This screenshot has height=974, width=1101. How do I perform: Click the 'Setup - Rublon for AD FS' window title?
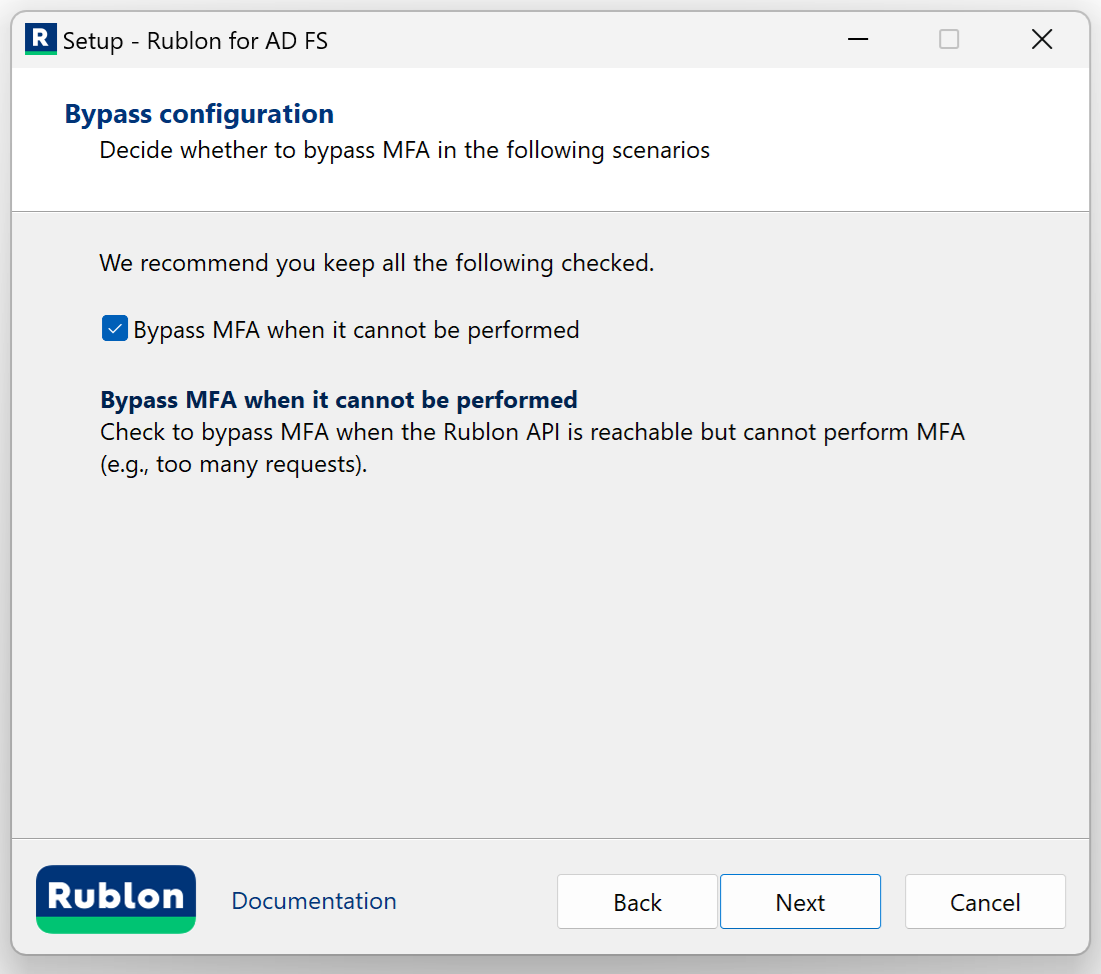(195, 41)
